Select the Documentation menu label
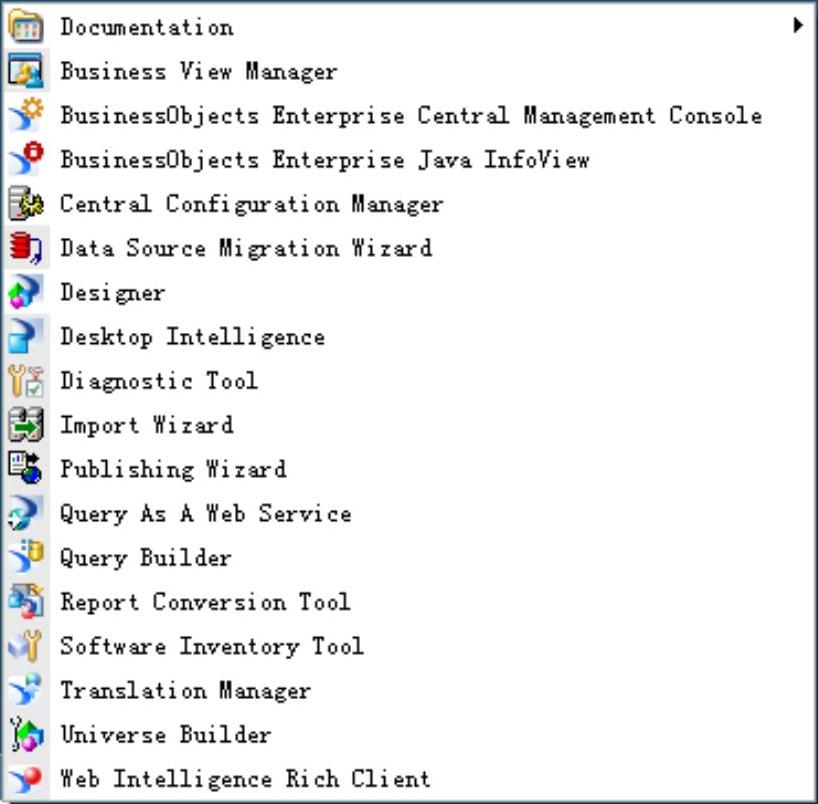The width and height of the screenshot is (818, 804). click(147, 27)
